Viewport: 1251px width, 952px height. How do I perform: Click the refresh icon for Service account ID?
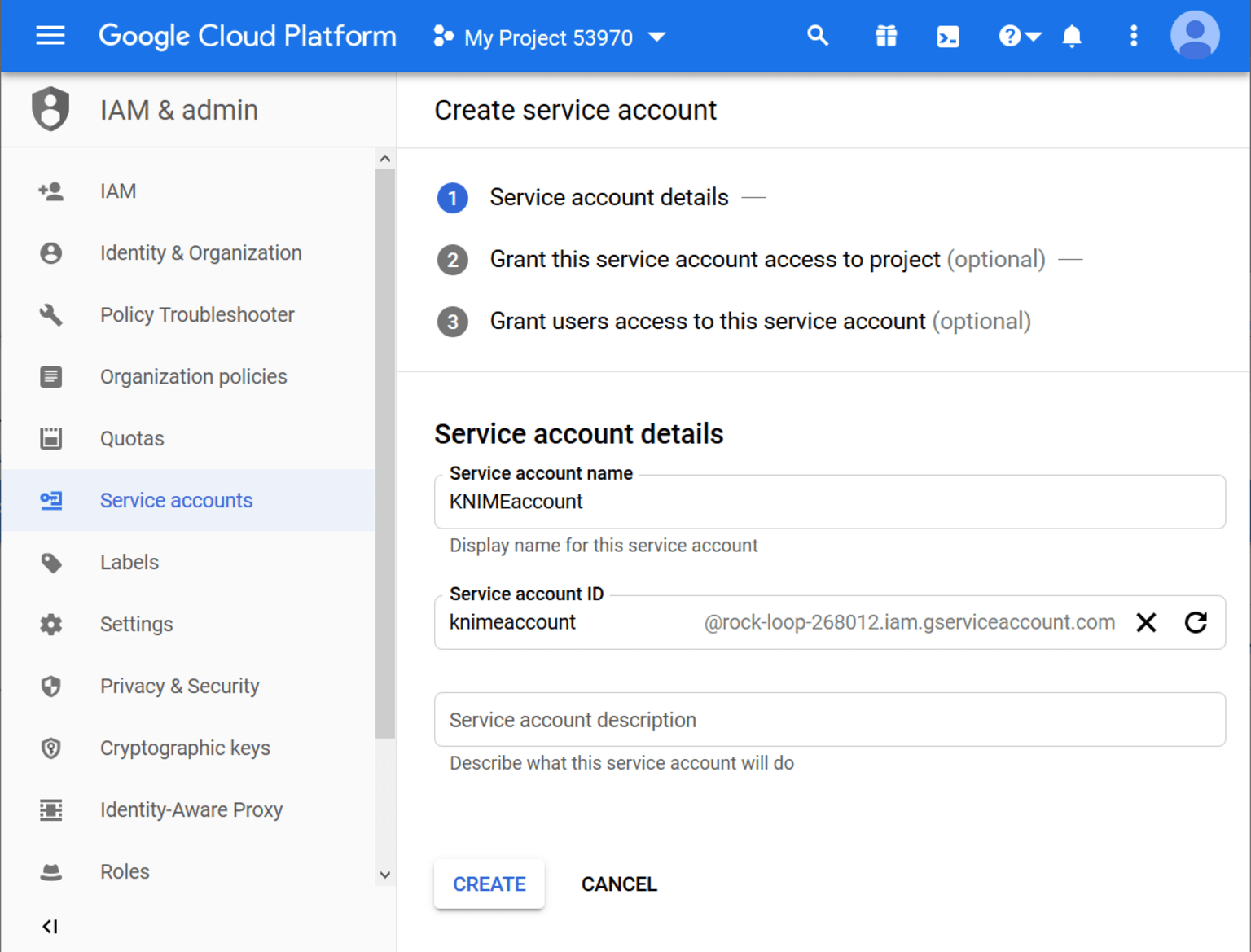pos(1196,622)
